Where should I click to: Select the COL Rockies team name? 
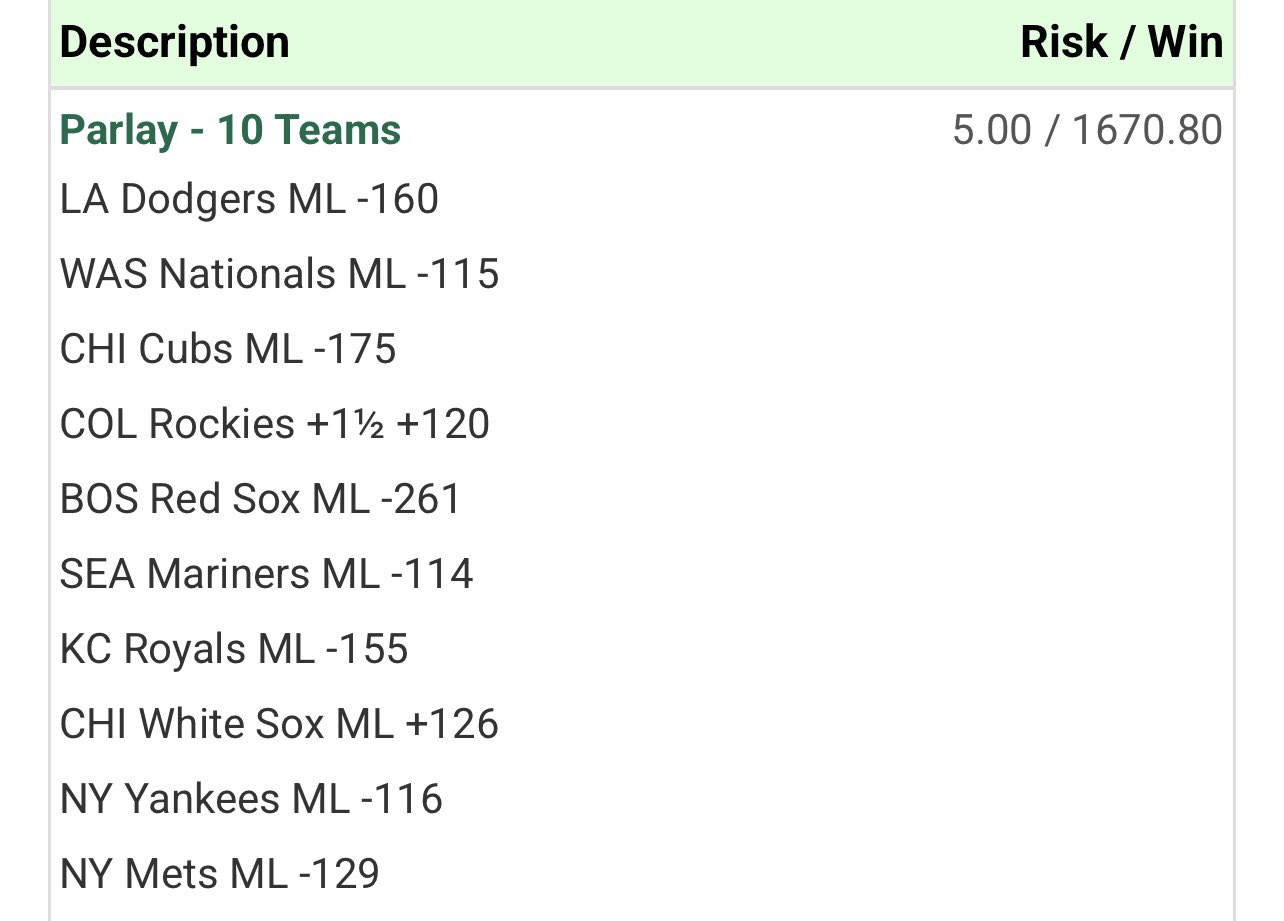pos(177,424)
